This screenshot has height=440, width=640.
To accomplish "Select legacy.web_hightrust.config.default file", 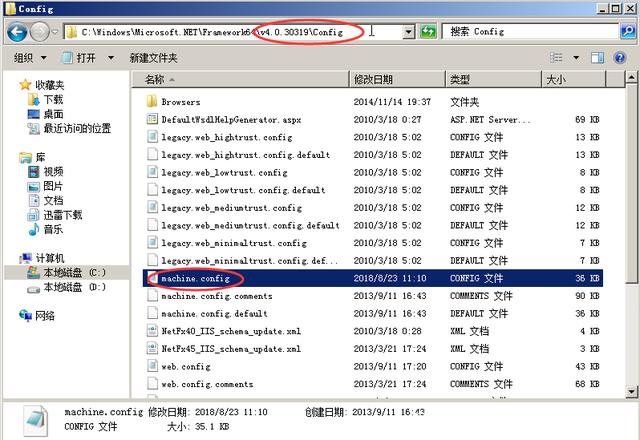I will coord(245,155).
